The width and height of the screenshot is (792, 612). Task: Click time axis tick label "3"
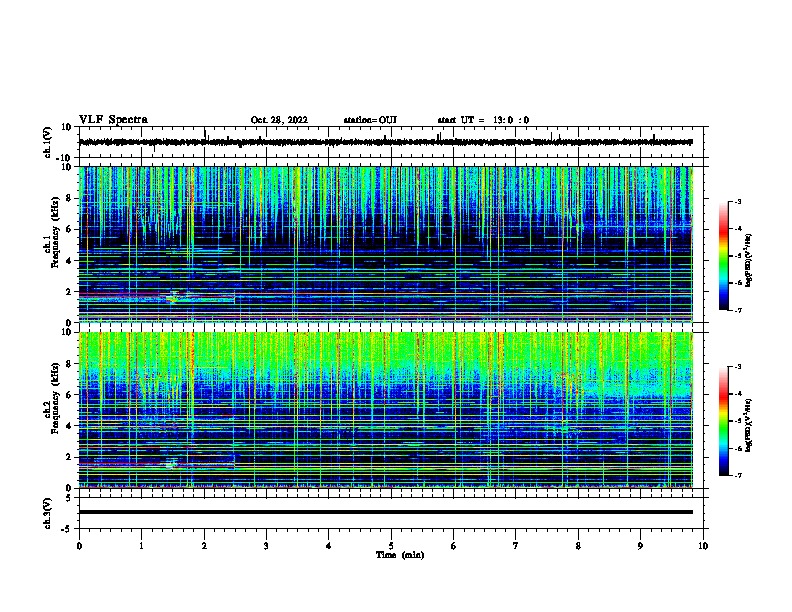pos(266,546)
